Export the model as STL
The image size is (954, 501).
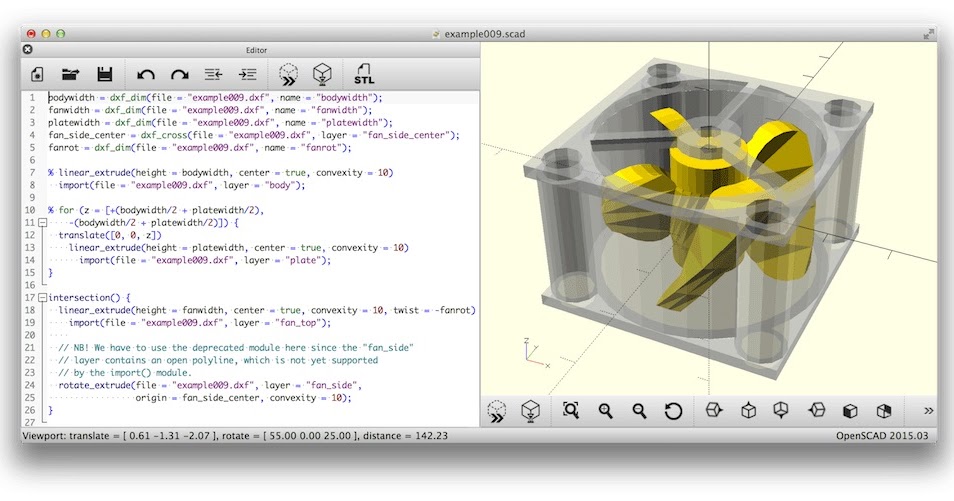point(364,74)
